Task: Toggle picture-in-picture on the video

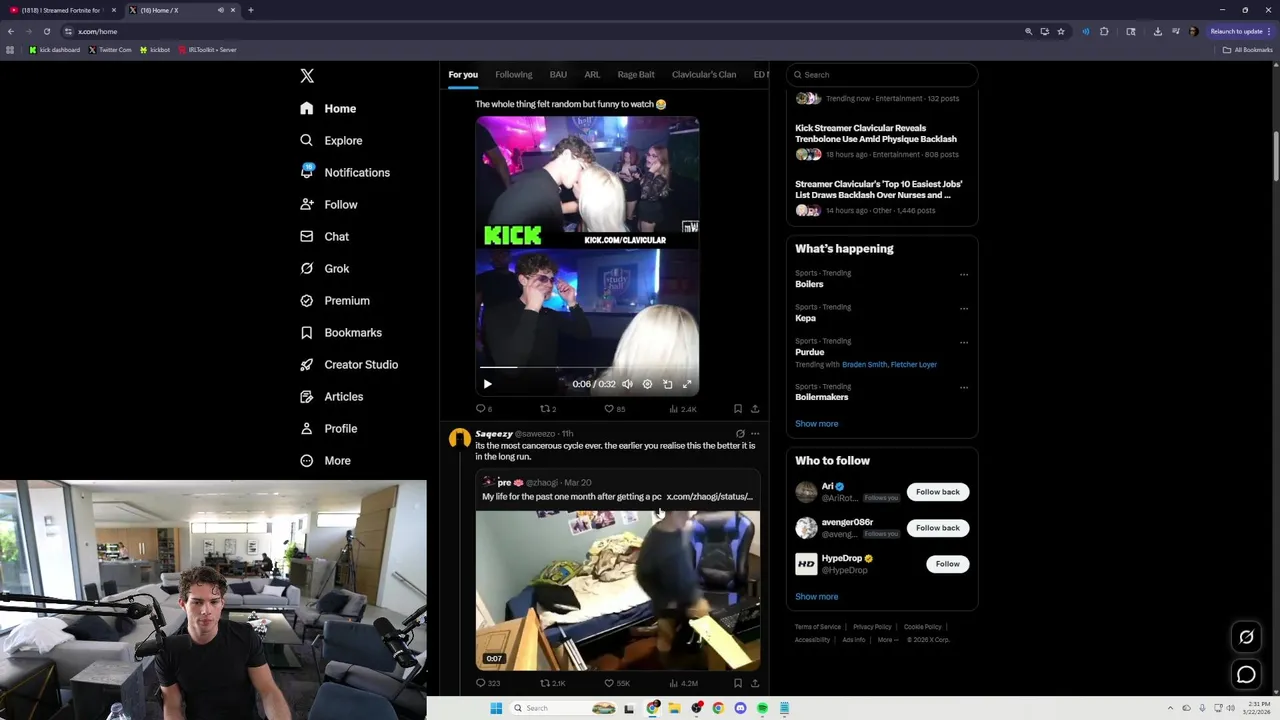Action: (667, 384)
